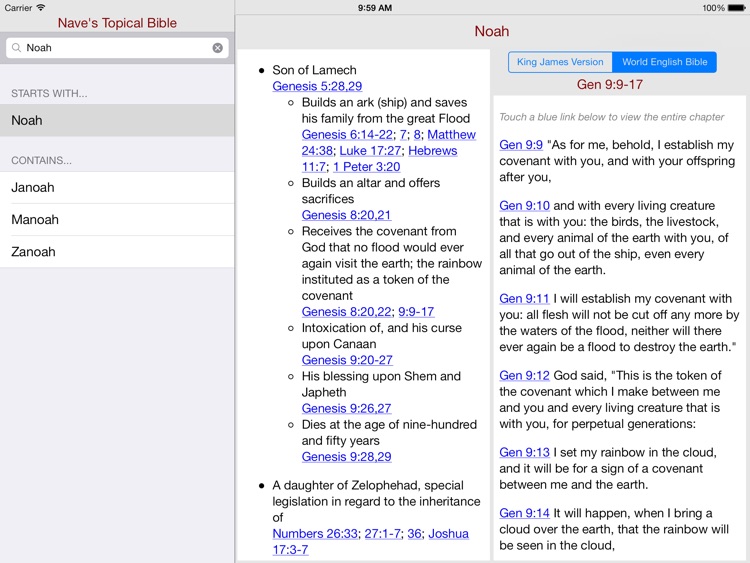View chapter via Gen 9:12 link
Screen dimensions: 750x563
(x=524, y=375)
